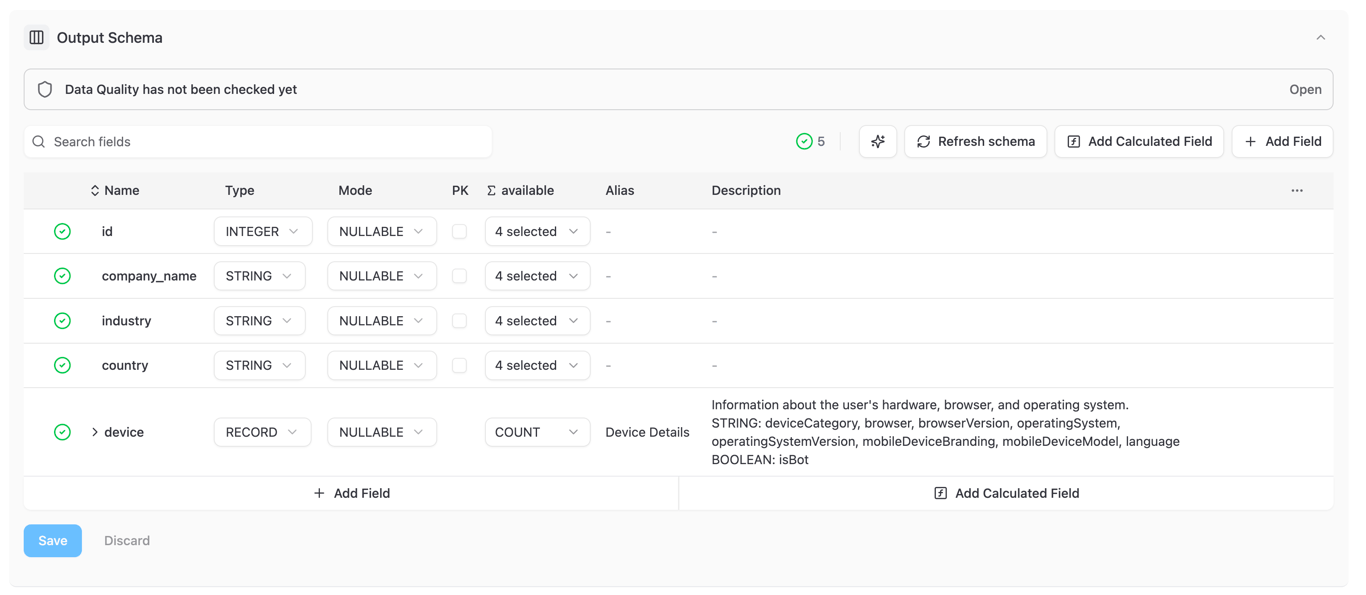This screenshot has height=595, width=1366.
Task: Open COUNT aggregation dropdown for device
Action: [537, 432]
